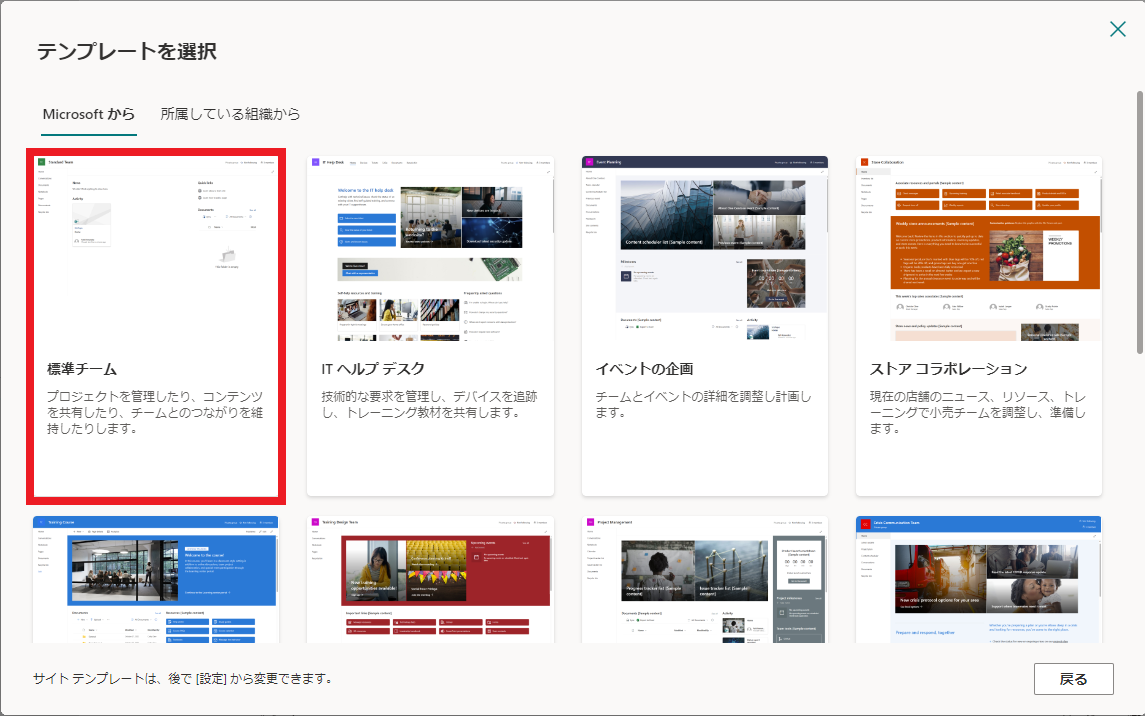The width and height of the screenshot is (1145, 716).
Task: Choose the IT ヘルプ デスク template
Action: (430, 326)
